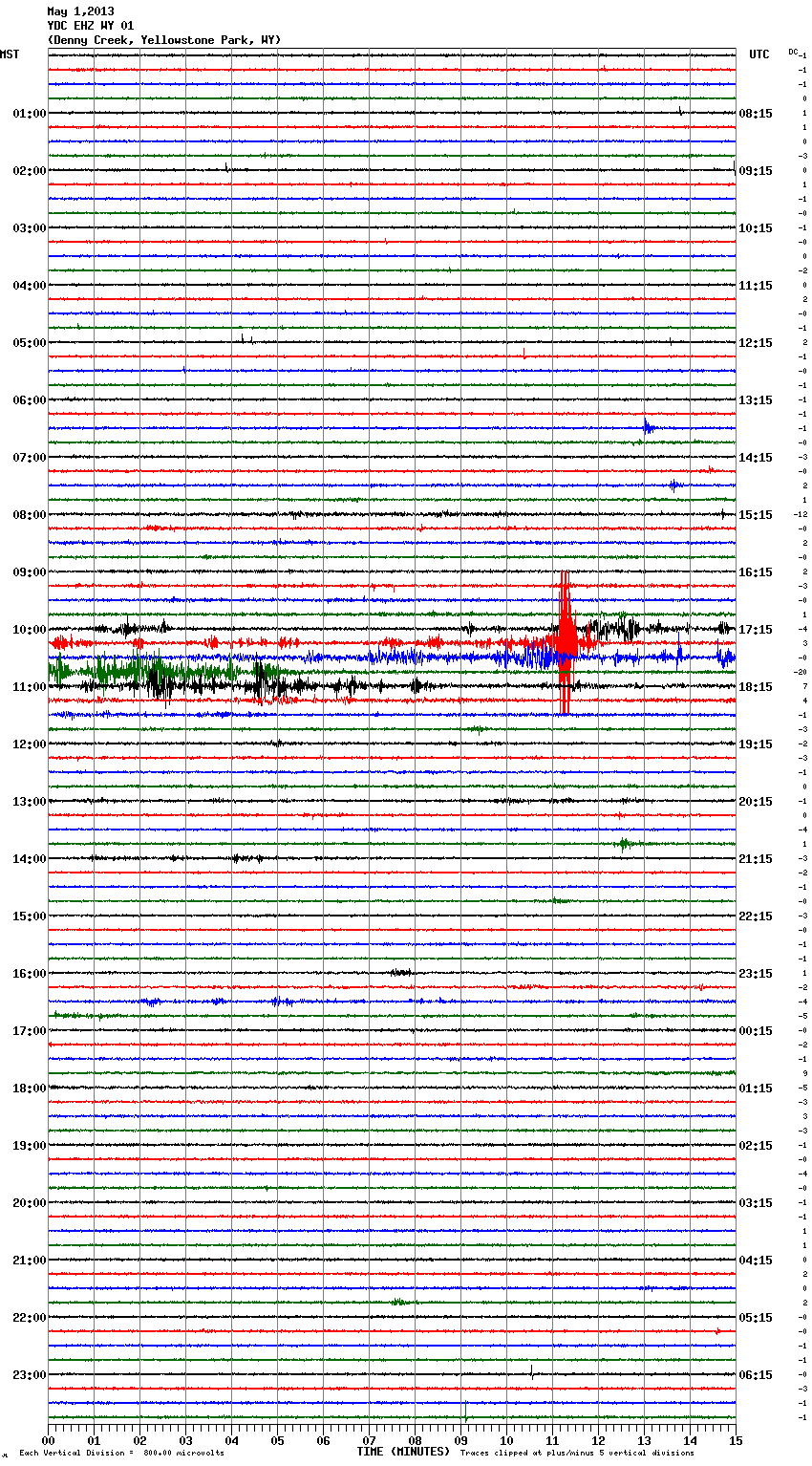The image size is (812, 1466).
Task: Click minute axis tick 08 at bottom
Action: [x=415, y=1440]
